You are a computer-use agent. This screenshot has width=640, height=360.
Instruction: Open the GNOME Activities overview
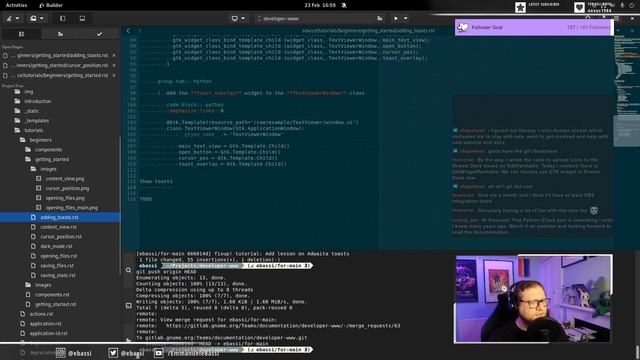[16, 5]
